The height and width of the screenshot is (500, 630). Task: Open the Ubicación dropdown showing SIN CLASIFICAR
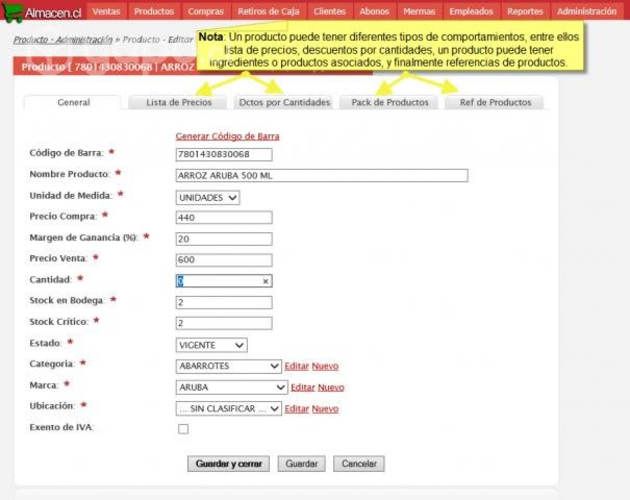point(229,409)
